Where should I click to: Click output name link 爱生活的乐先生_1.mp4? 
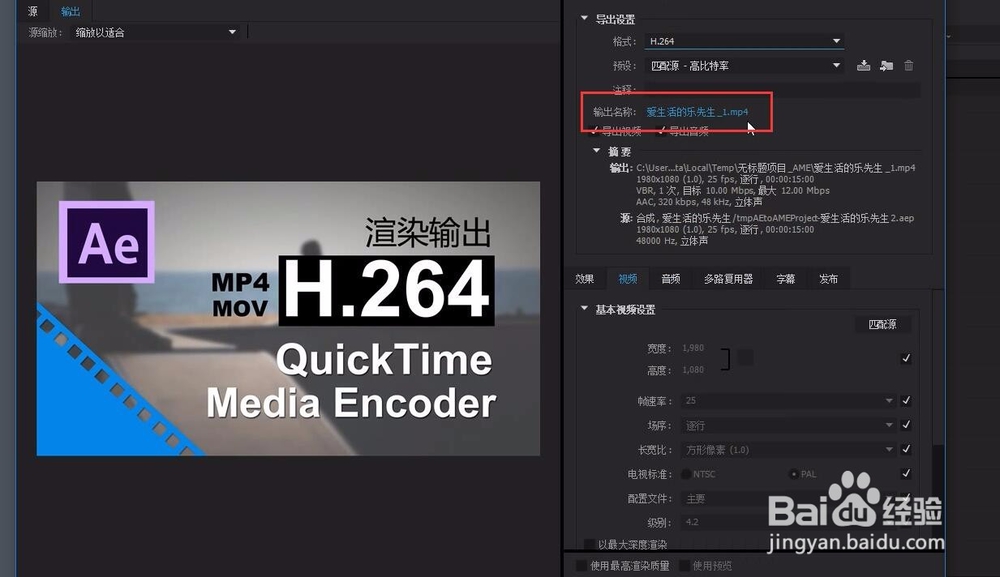697,112
